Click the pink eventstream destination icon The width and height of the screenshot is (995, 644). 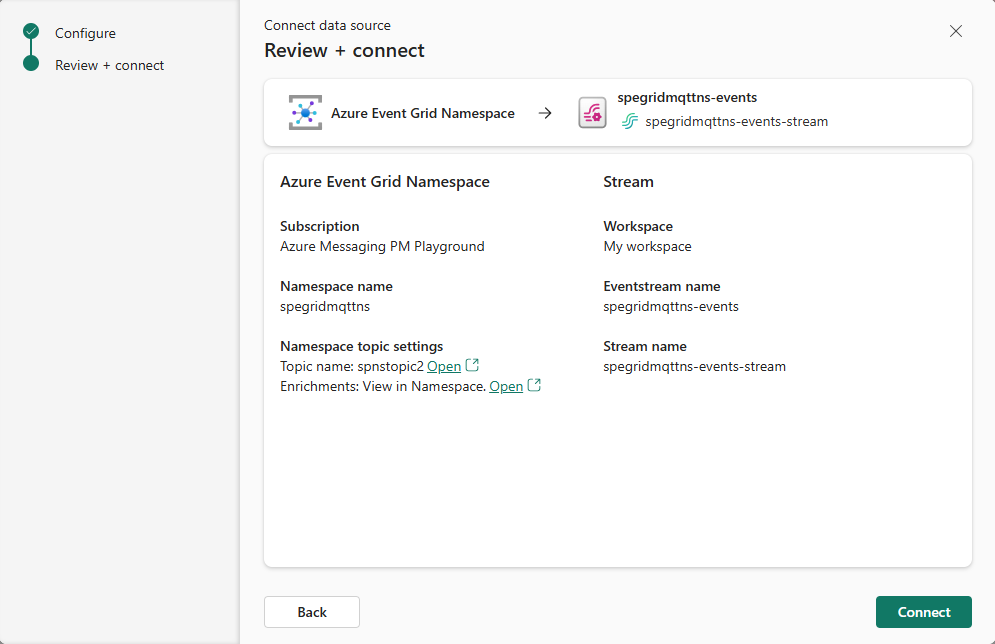coord(592,113)
